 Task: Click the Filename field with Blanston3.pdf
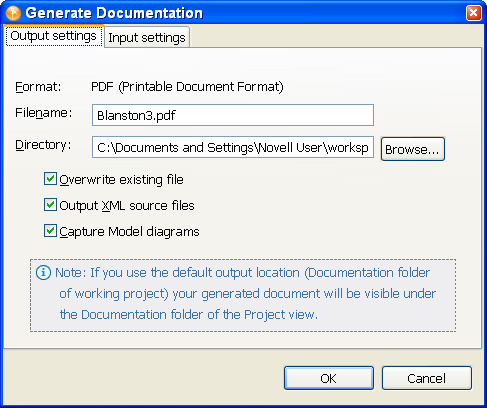click(233, 115)
